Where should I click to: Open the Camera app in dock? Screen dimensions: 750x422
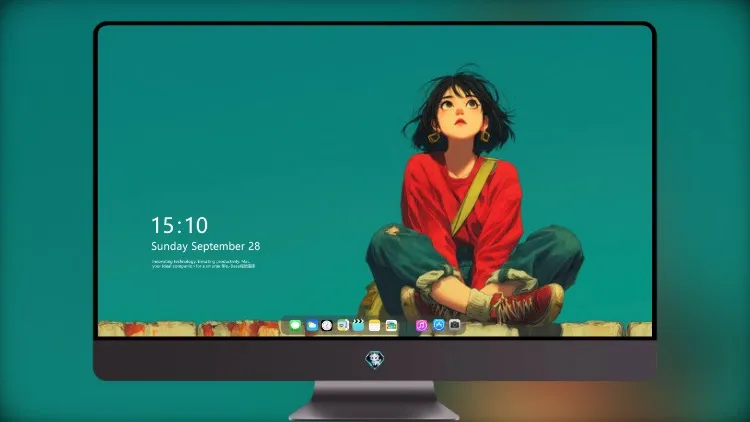[454, 325]
